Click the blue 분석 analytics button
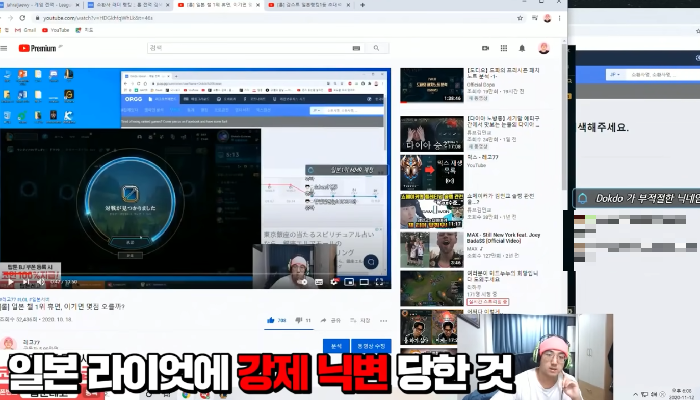This screenshot has width=700, height=400. (x=336, y=346)
